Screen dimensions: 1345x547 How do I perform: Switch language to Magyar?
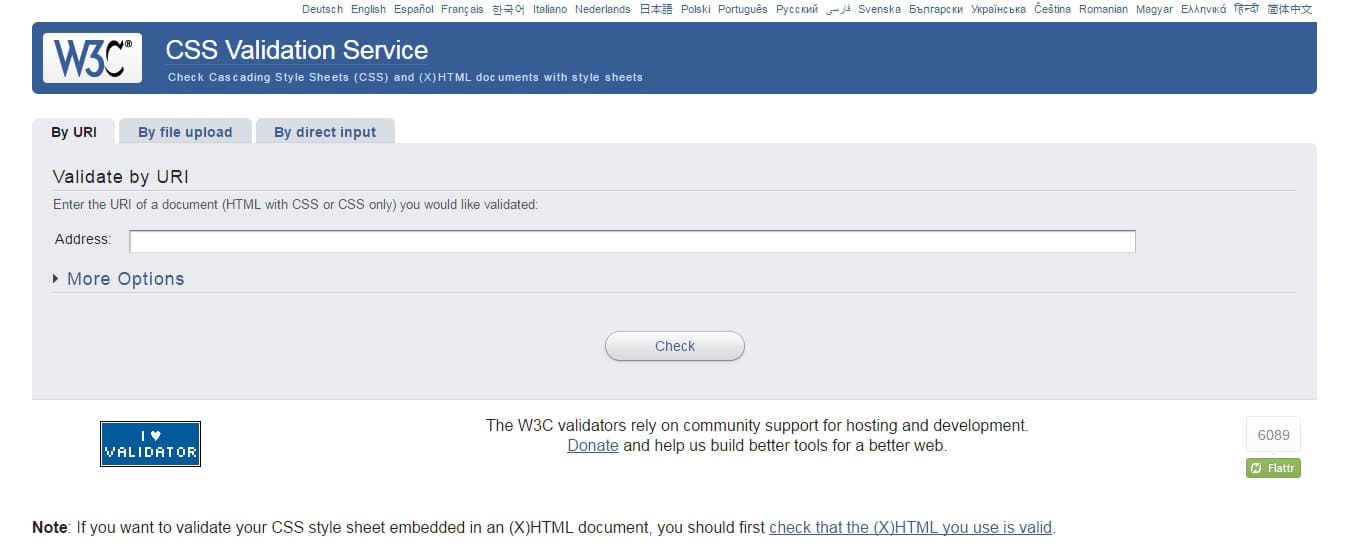point(1155,9)
